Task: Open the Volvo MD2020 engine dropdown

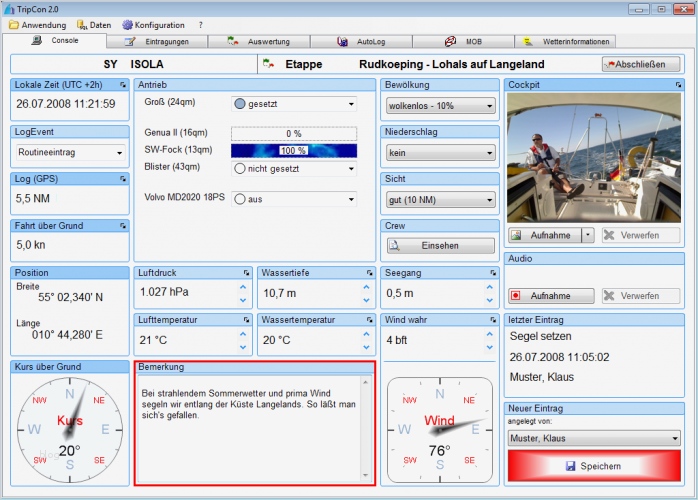Action: [x=294, y=199]
